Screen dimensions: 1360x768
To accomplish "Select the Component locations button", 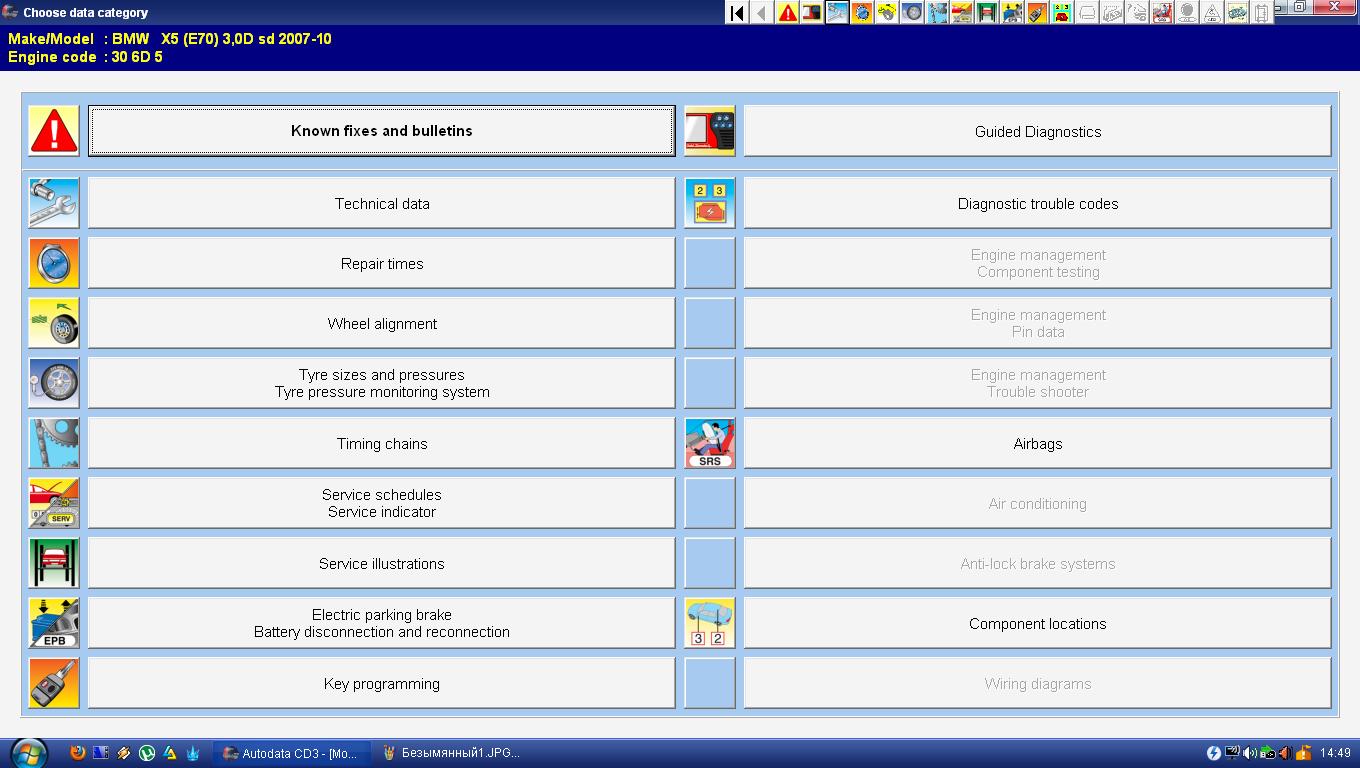I will (x=1037, y=623).
